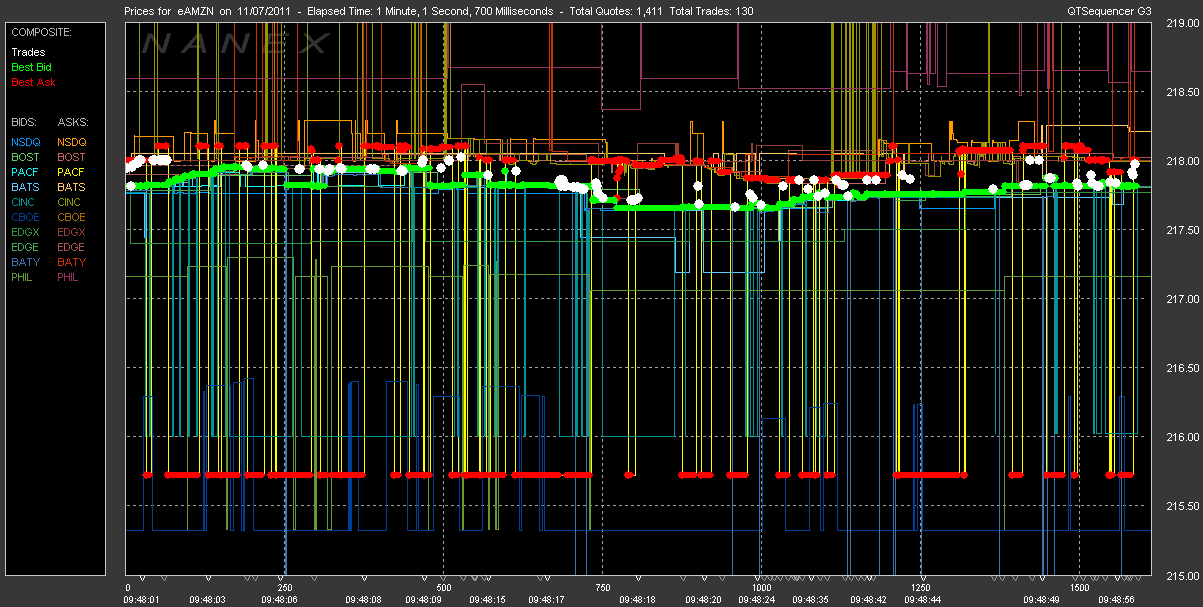
Task: Click EDGE under the BIDS column
Action: pos(26,247)
